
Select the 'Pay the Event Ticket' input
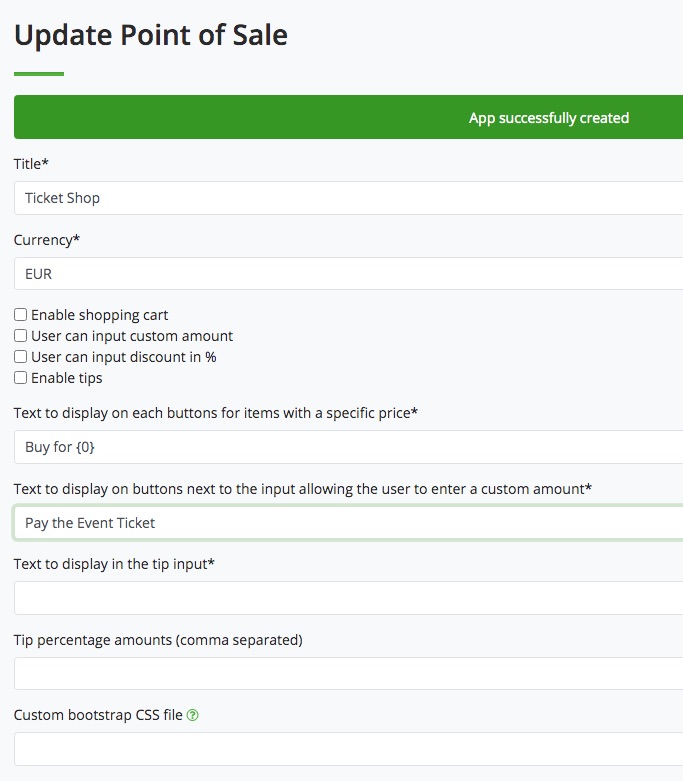coord(348,523)
